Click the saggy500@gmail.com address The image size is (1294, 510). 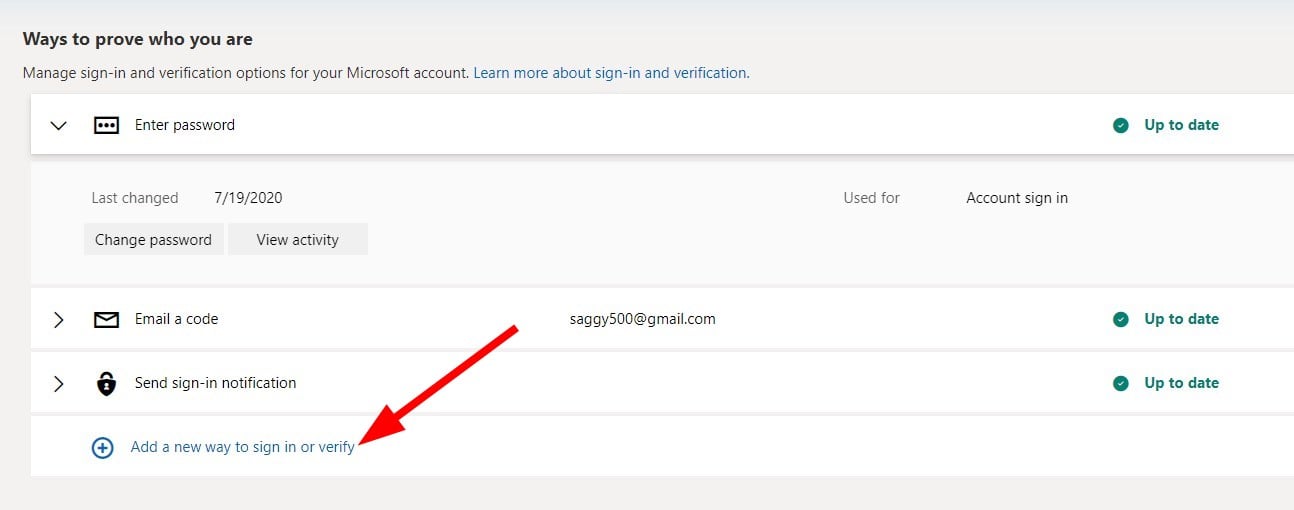(x=642, y=319)
